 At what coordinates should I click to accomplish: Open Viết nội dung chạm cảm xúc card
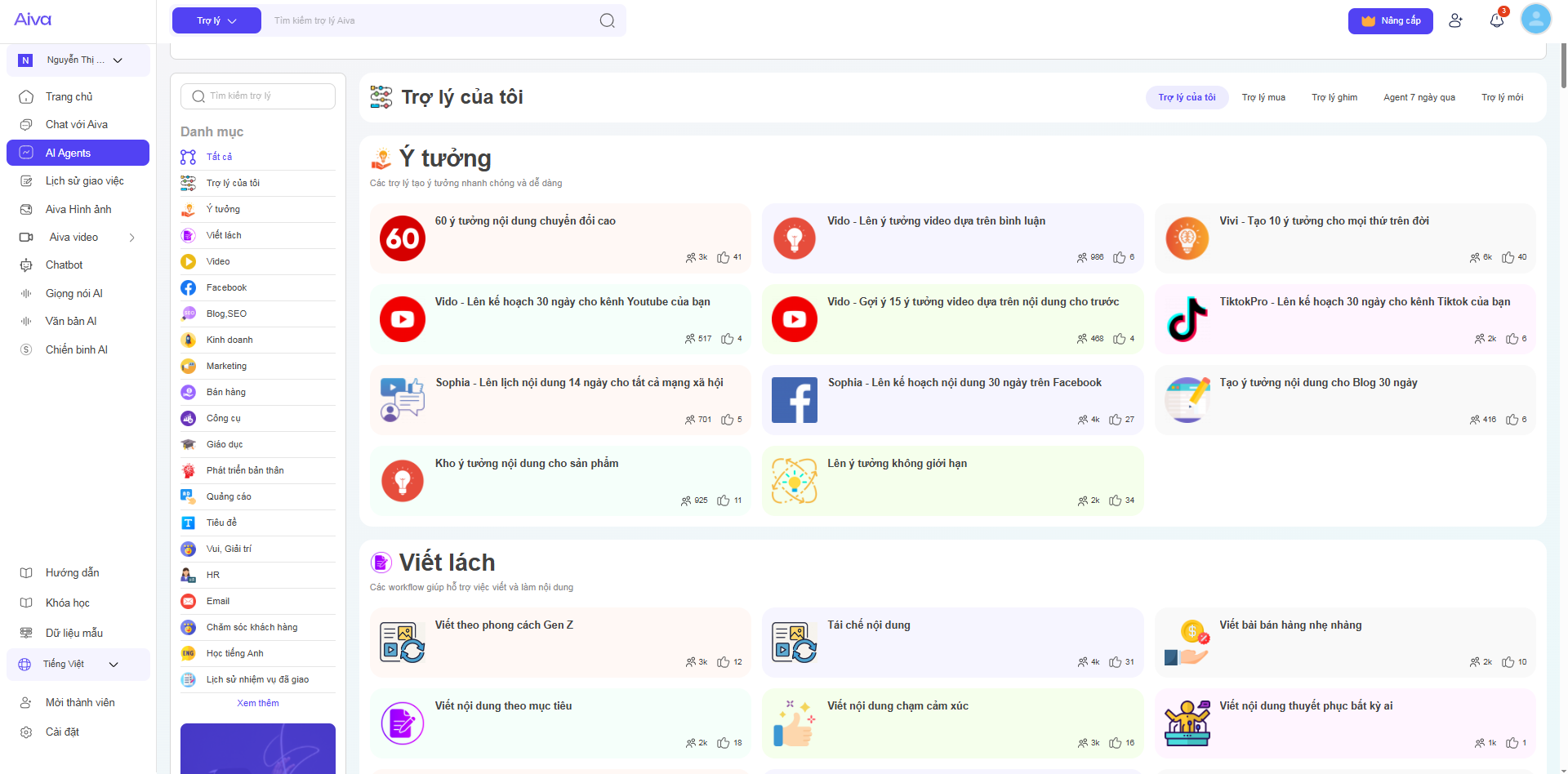pos(952,723)
